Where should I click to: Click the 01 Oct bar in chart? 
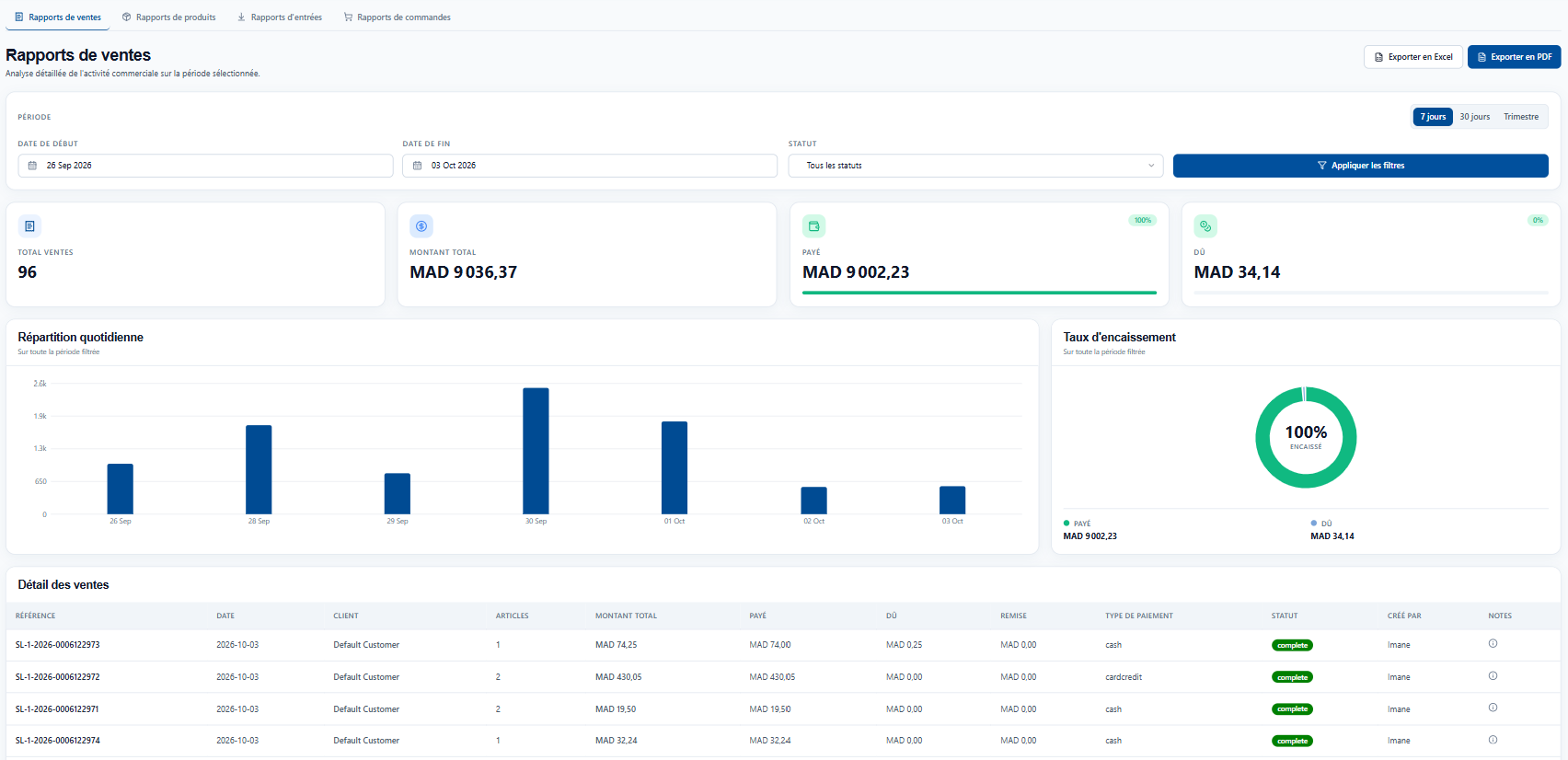point(674,467)
